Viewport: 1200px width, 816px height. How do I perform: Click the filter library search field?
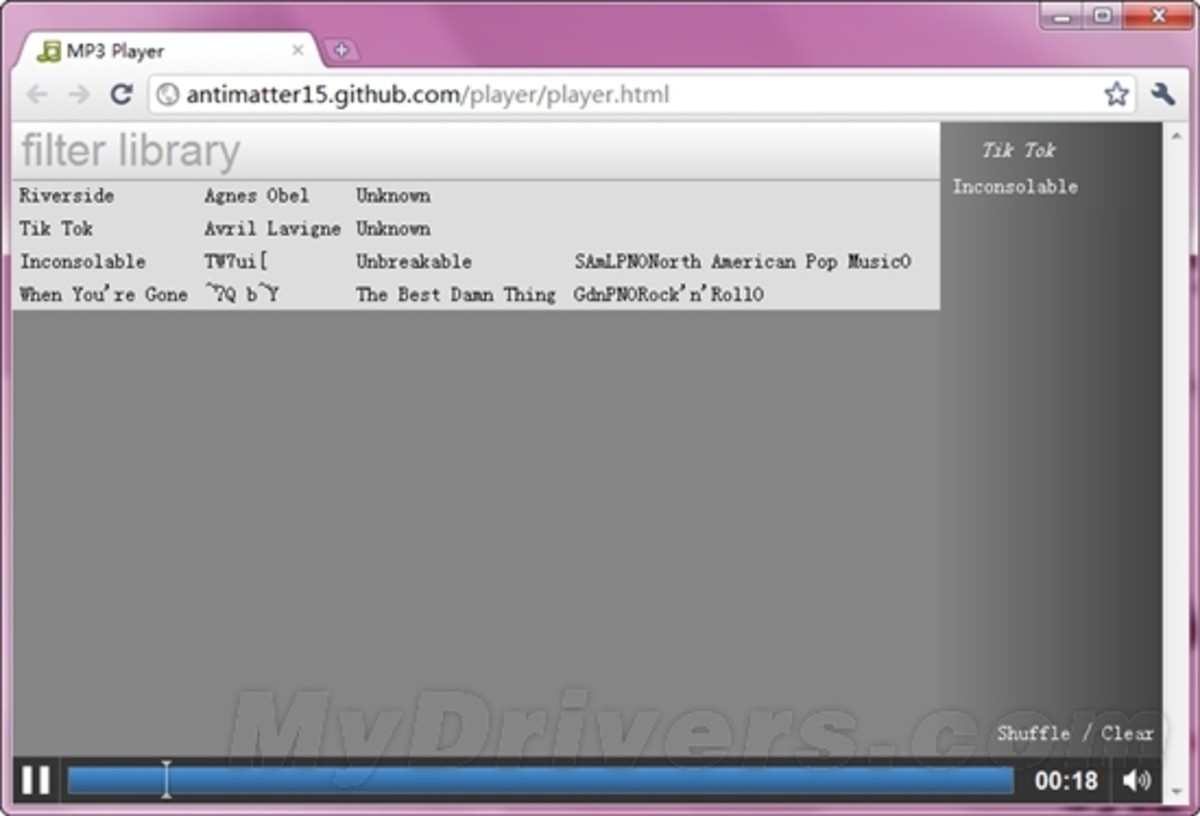click(x=475, y=151)
